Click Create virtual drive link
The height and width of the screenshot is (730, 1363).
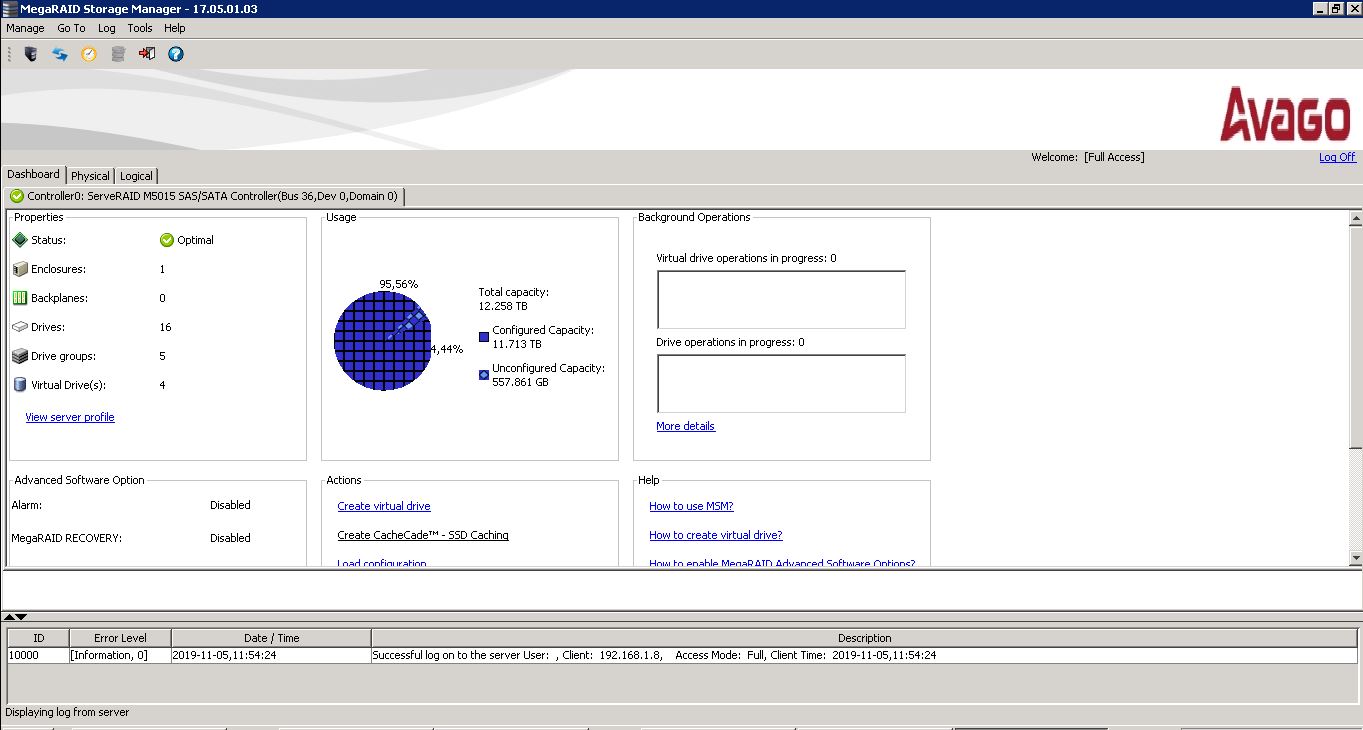pos(384,506)
